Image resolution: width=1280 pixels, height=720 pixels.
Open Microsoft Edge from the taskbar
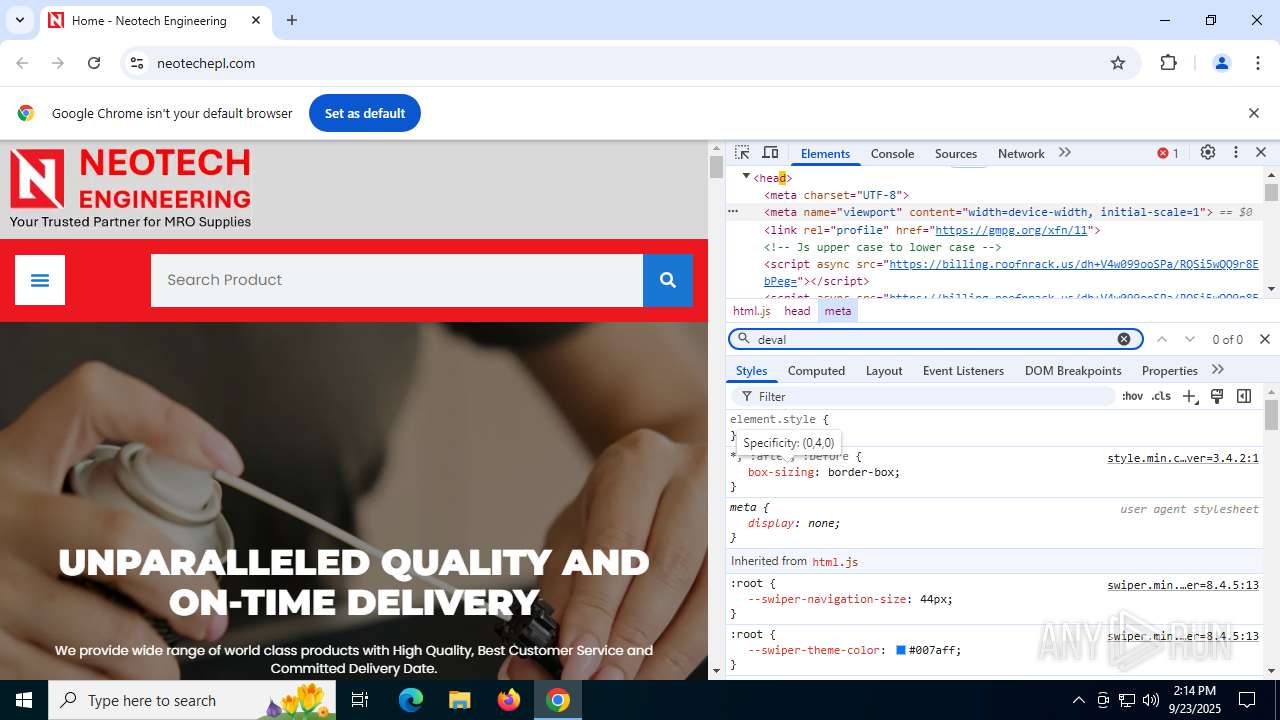pyautogui.click(x=411, y=700)
